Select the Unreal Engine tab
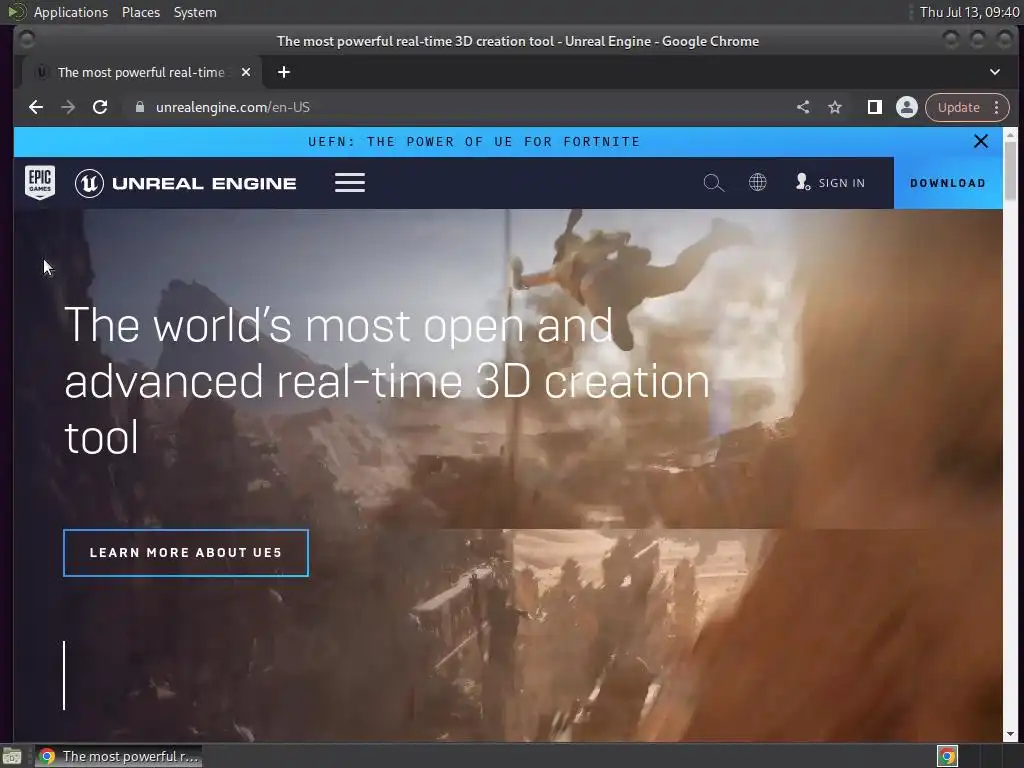Image resolution: width=1024 pixels, height=768 pixels. 141,72
